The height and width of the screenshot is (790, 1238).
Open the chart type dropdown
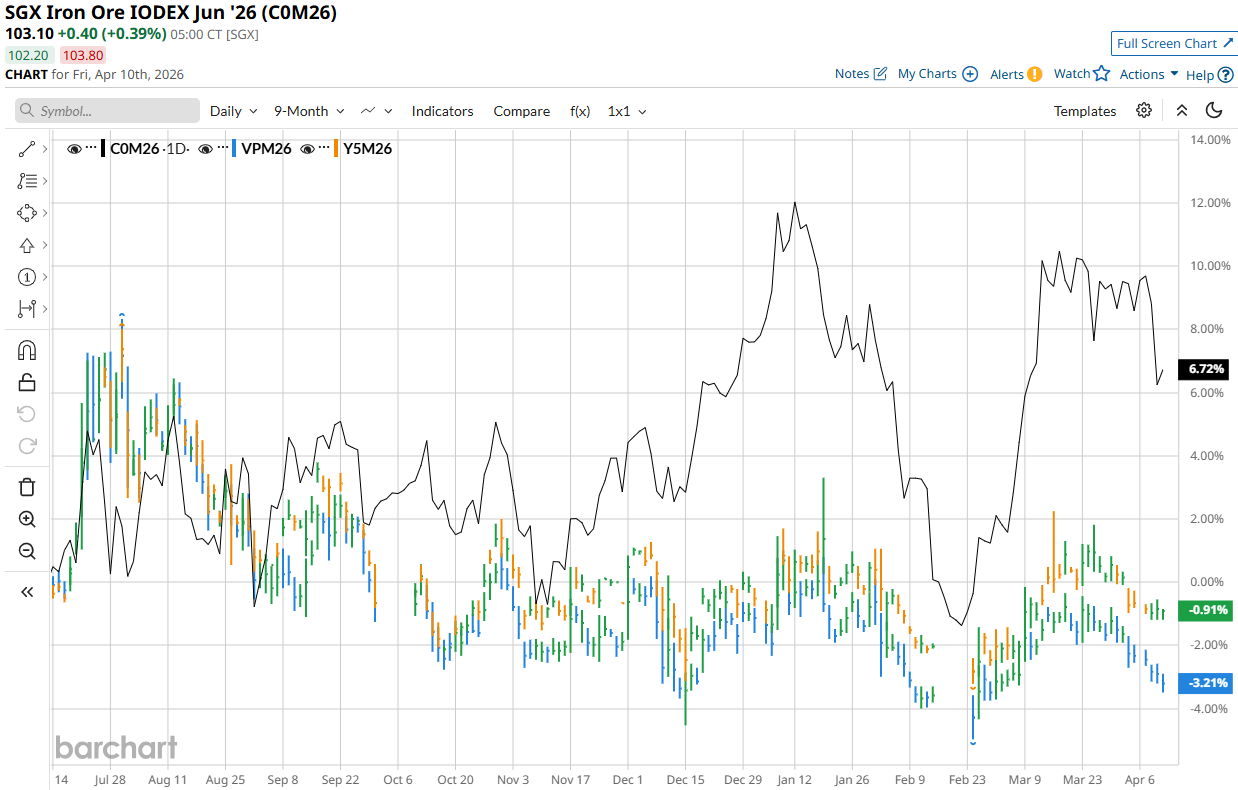[x=377, y=111]
